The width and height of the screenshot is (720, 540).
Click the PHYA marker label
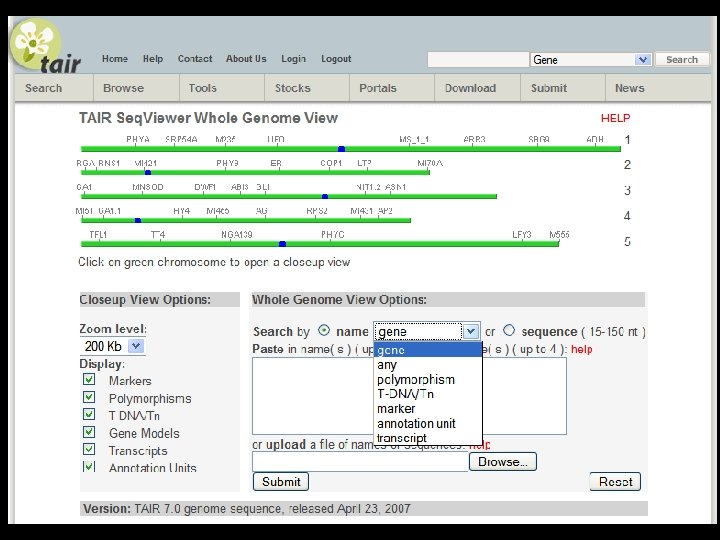(x=138, y=139)
